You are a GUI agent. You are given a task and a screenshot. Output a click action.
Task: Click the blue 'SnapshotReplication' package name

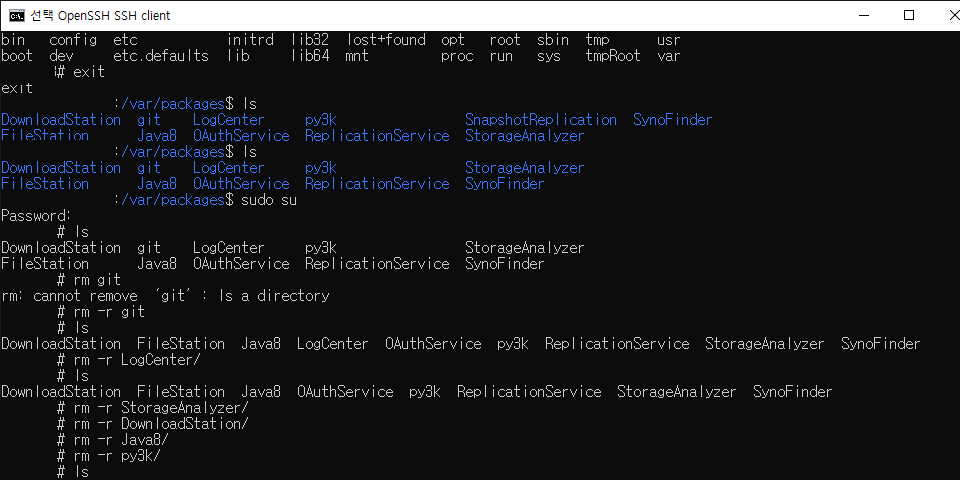541,120
